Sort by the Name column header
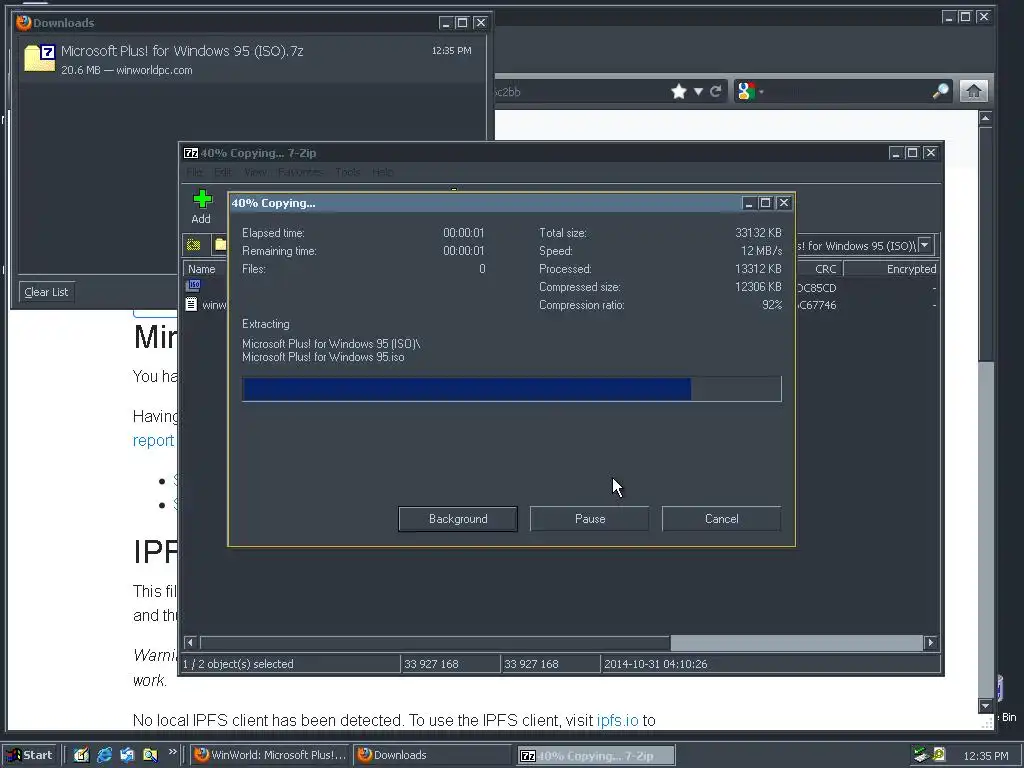The image size is (1024, 768). click(201, 268)
